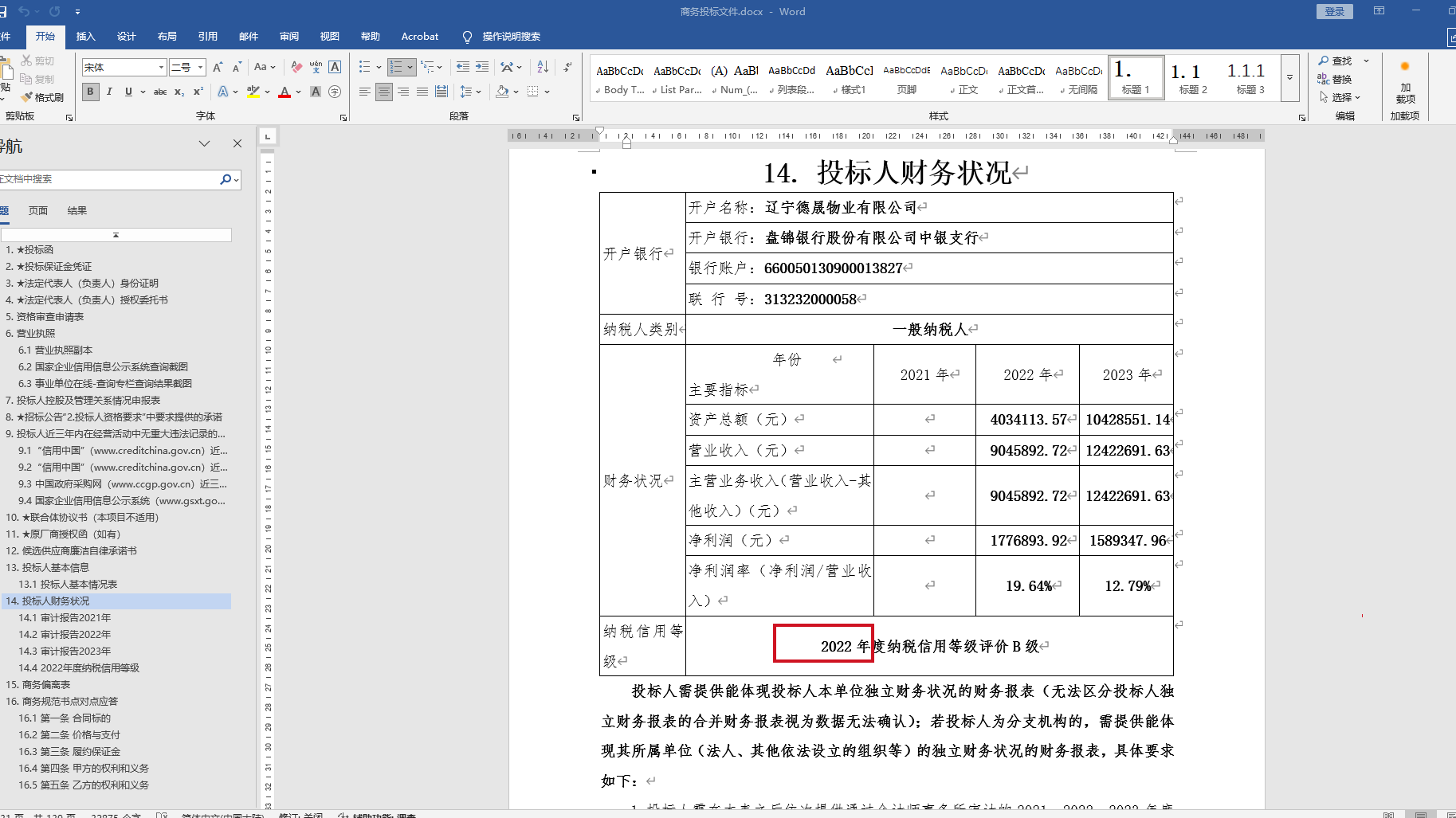Apply distributed alignment to paragraph
This screenshot has height=818, width=1456.
tap(442, 92)
